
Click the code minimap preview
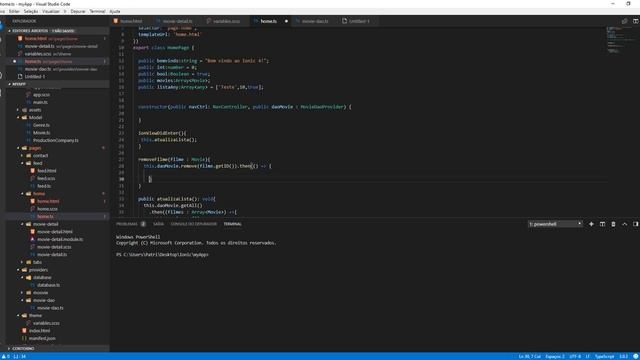pos(620,41)
